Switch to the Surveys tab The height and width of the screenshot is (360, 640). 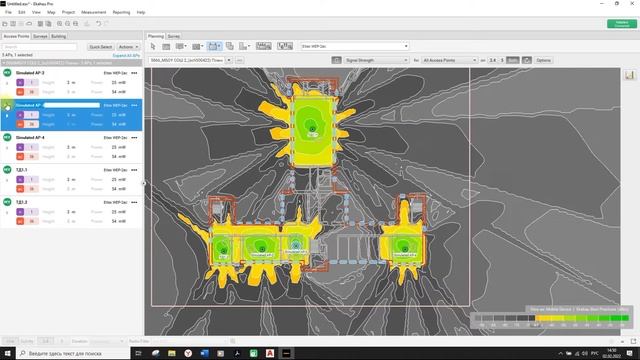(40, 36)
